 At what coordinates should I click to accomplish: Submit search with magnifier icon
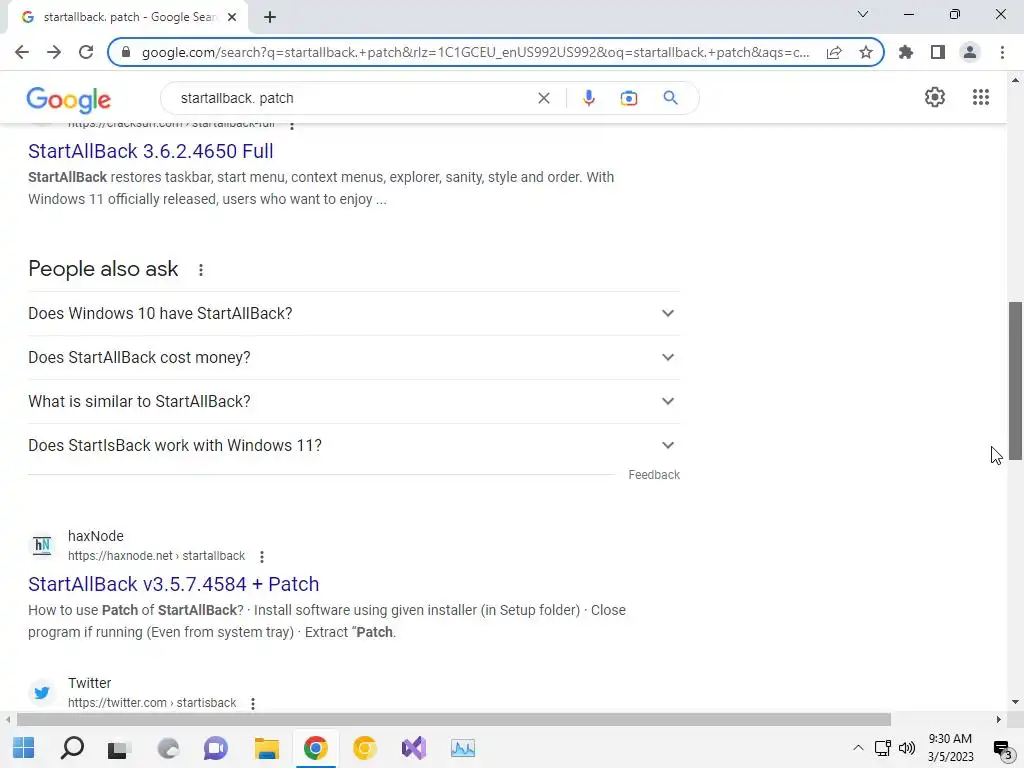670,98
